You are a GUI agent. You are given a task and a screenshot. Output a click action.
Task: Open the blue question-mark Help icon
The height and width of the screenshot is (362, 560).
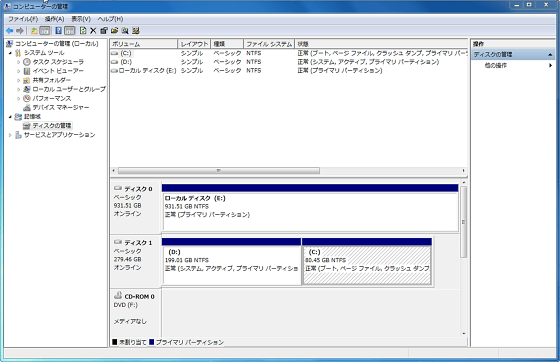click(59, 31)
